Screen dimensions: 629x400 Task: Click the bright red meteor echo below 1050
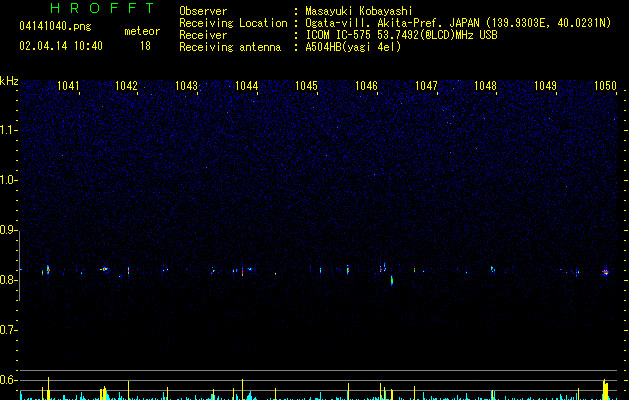click(606, 272)
